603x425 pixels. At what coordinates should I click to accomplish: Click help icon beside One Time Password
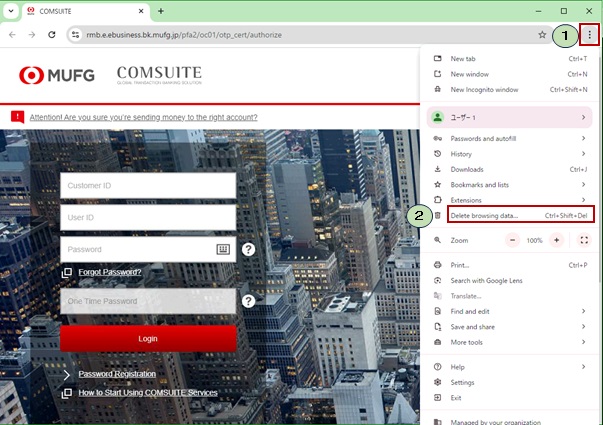[x=248, y=301]
